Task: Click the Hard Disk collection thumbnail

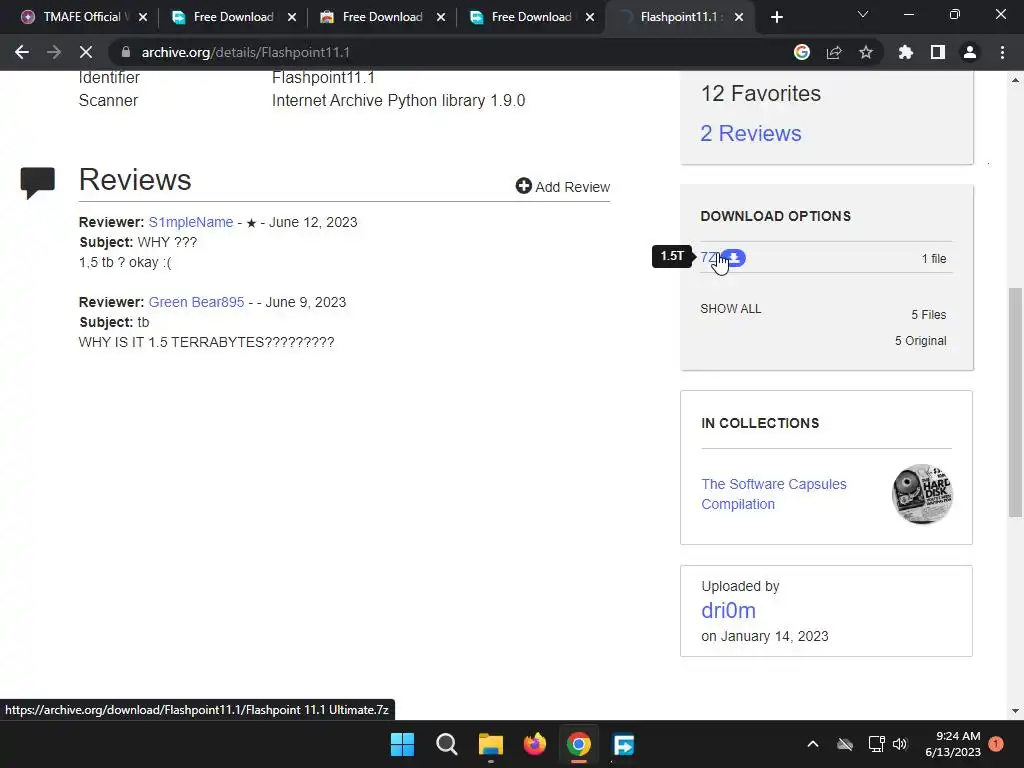Action: coord(922,494)
